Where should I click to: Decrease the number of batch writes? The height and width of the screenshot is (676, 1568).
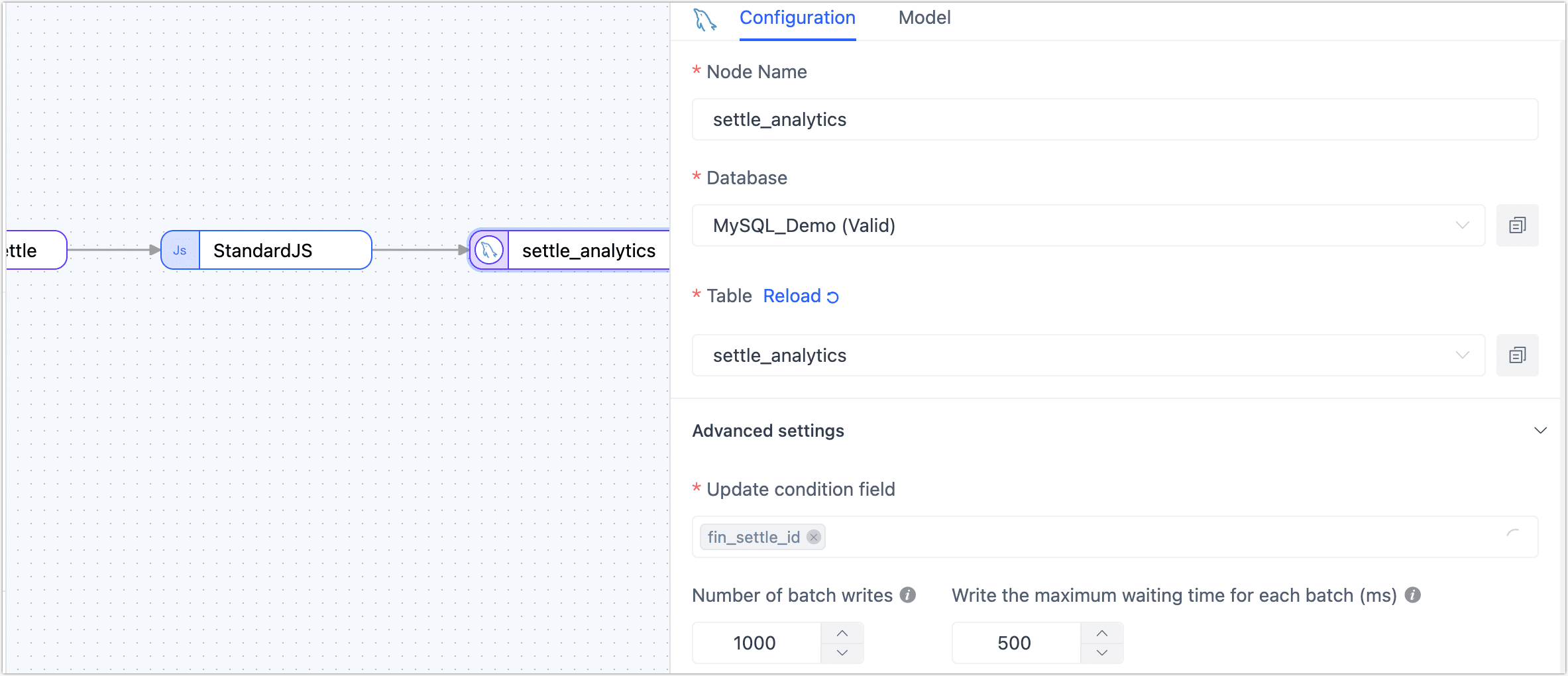tap(842, 653)
